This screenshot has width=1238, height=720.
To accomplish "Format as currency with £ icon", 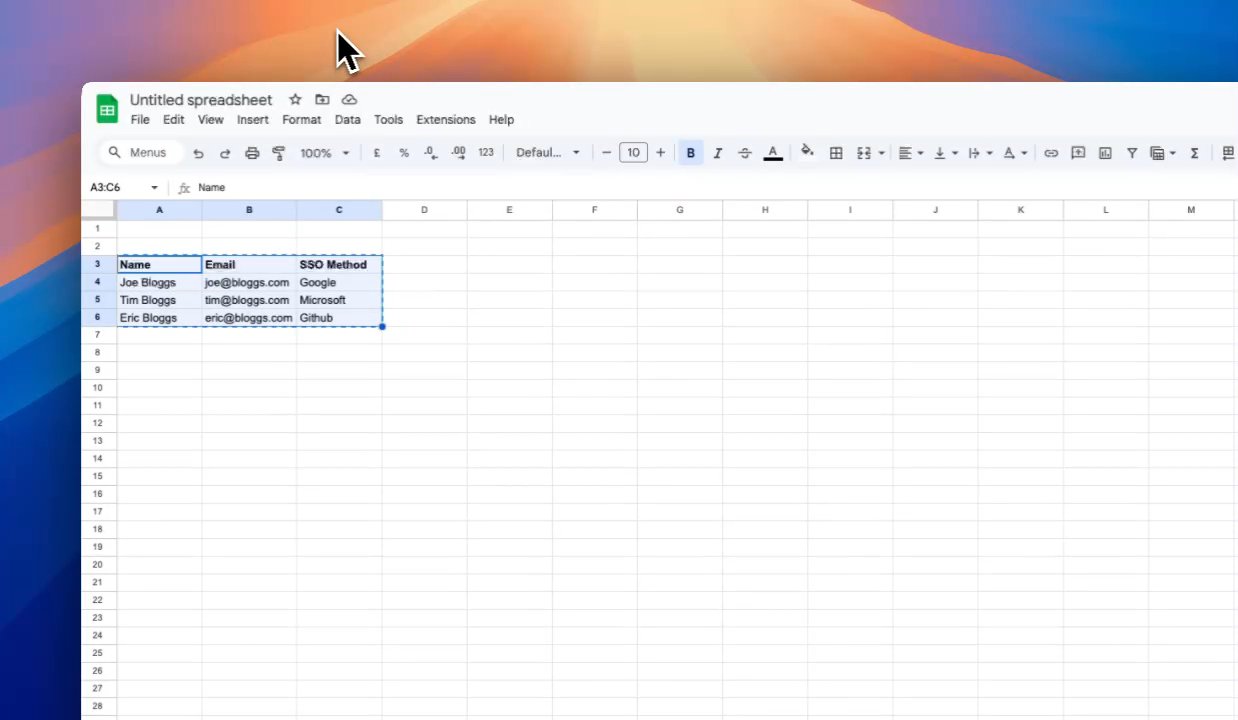I will click(377, 153).
